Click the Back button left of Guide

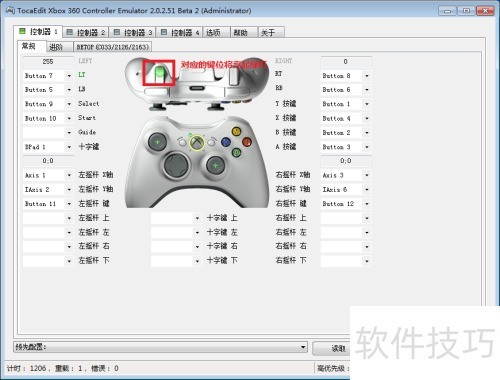182,143
